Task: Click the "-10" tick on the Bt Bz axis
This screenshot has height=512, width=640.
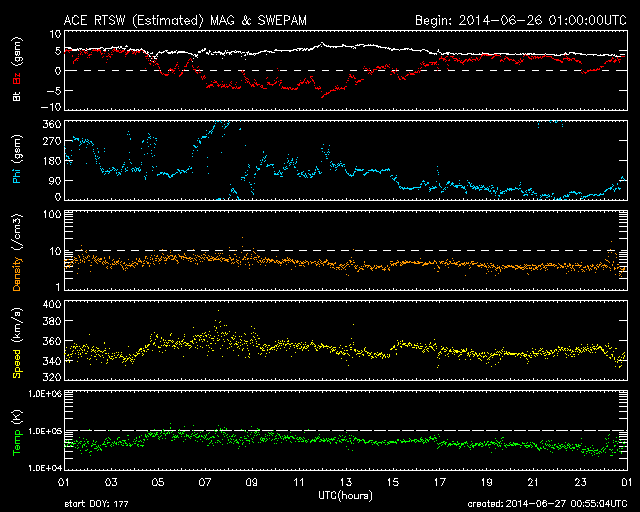Action: 51,107
